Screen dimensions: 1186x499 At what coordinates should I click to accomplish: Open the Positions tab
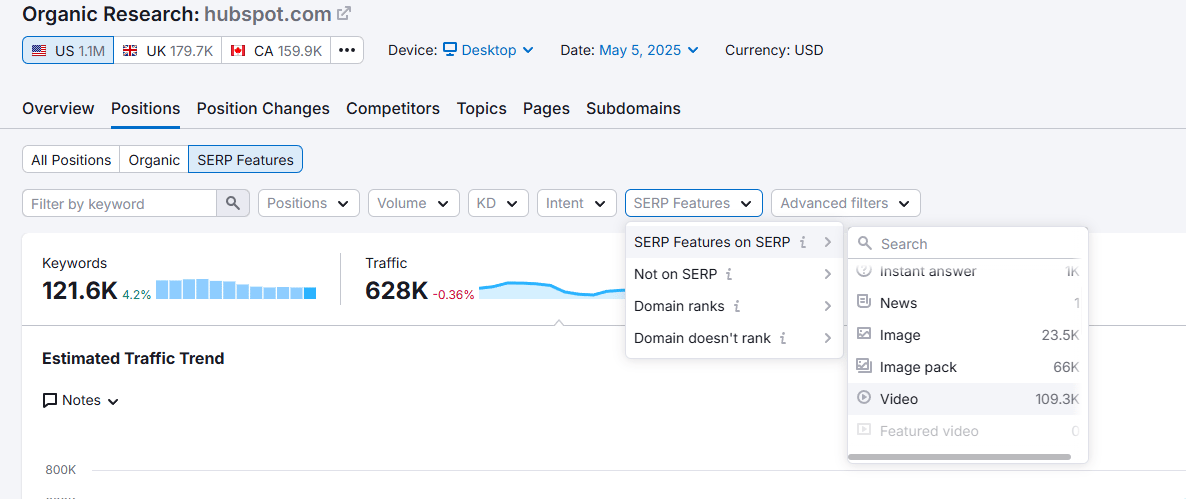pyautogui.click(x=145, y=108)
